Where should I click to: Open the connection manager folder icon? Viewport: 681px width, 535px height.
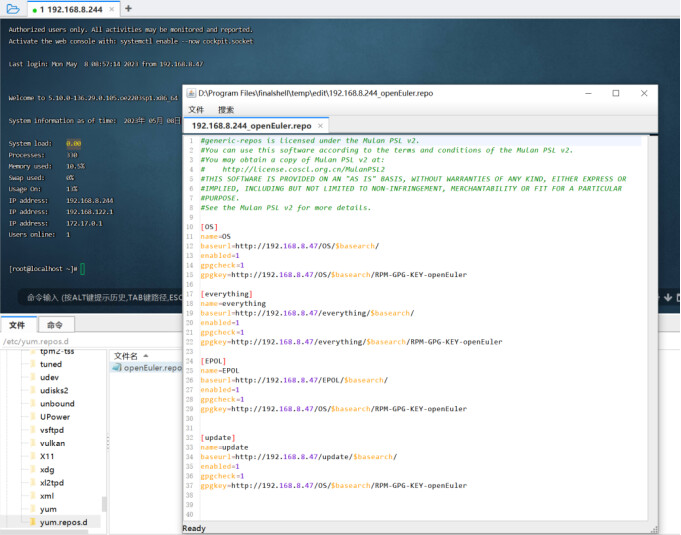click(x=11, y=8)
